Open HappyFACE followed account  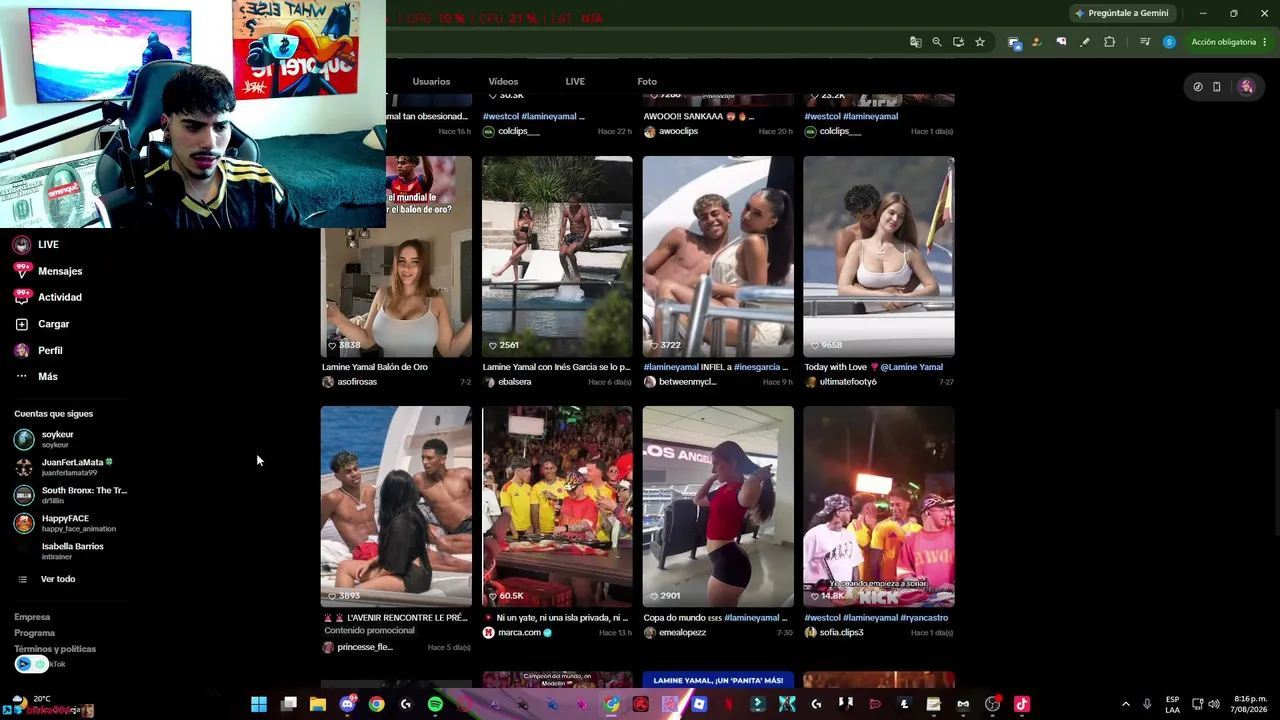[65, 523]
